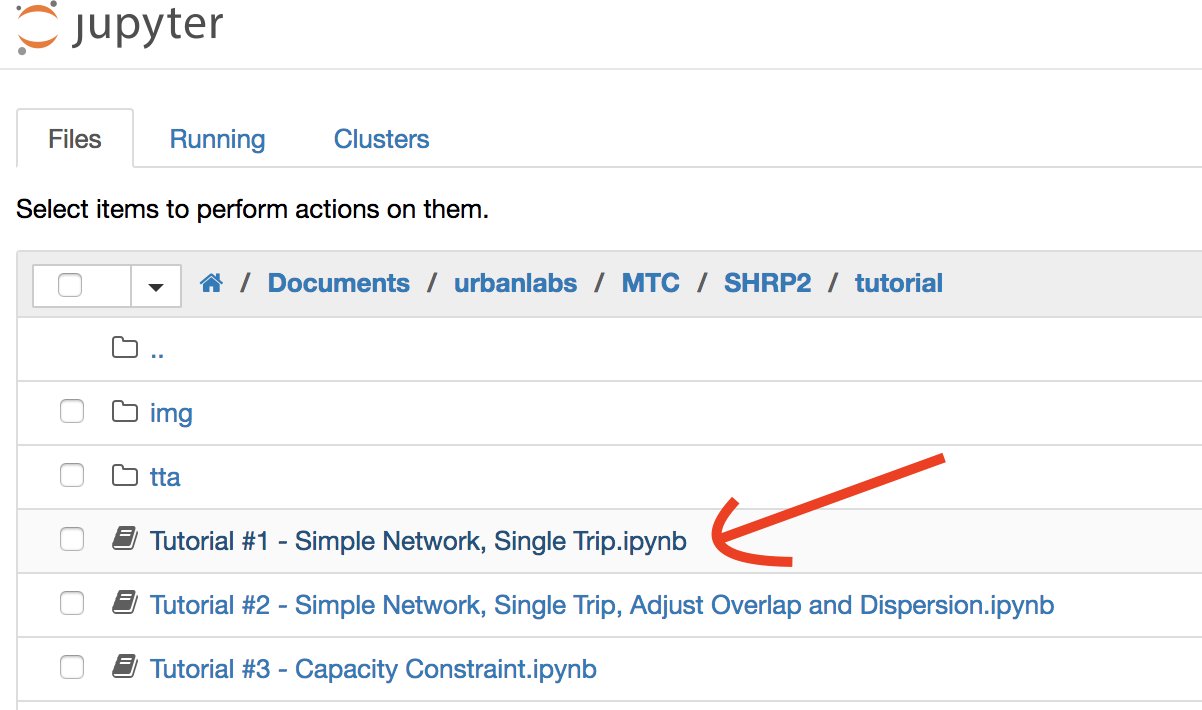1202x710 pixels.
Task: Click the parent directory folder icon
Action: (x=124, y=348)
